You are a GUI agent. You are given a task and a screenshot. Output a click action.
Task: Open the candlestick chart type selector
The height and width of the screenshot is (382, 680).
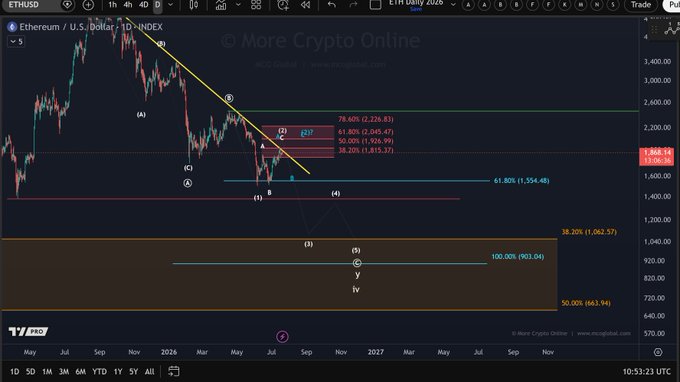coord(194,5)
